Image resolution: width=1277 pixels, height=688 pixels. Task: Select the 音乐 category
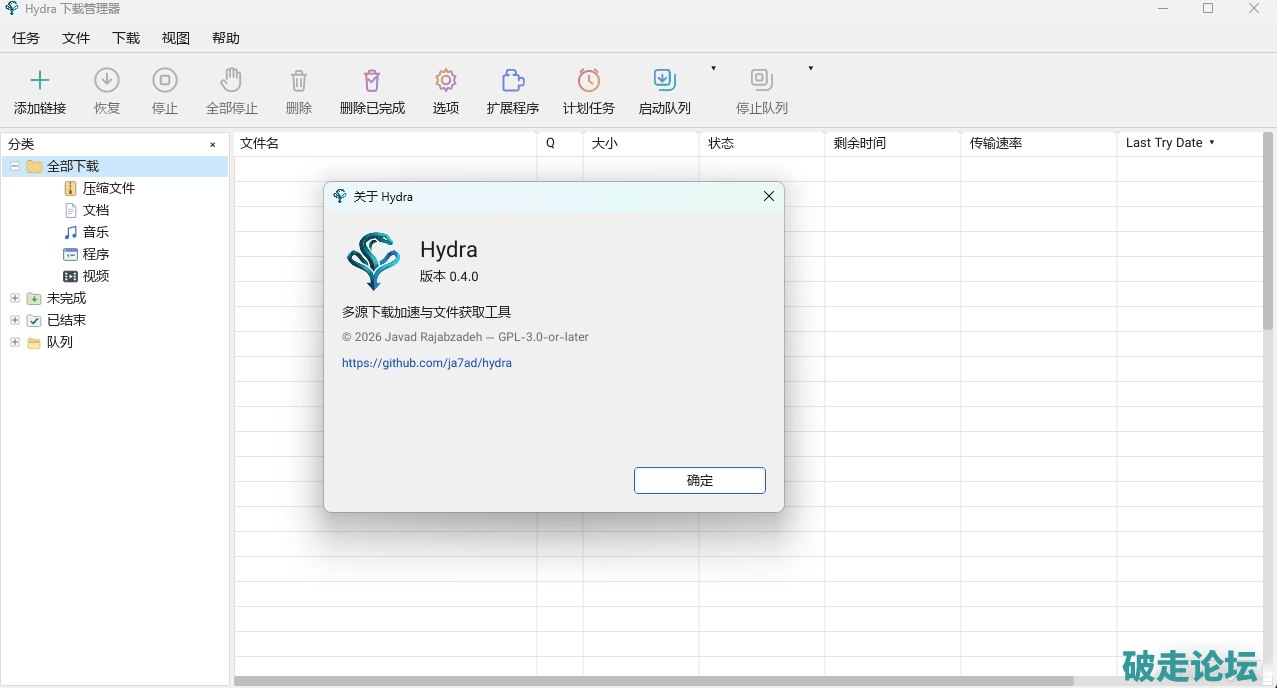pyautogui.click(x=96, y=232)
